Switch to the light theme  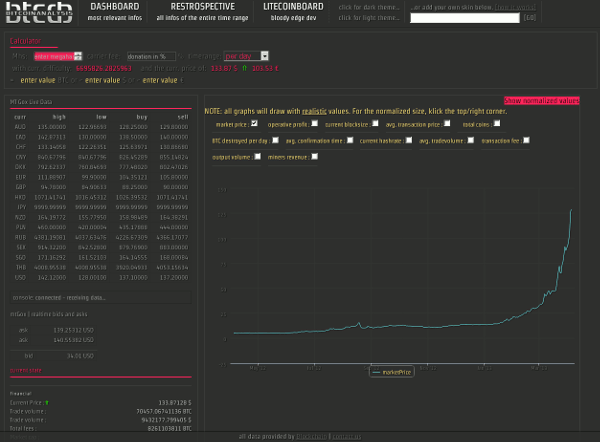(369, 18)
